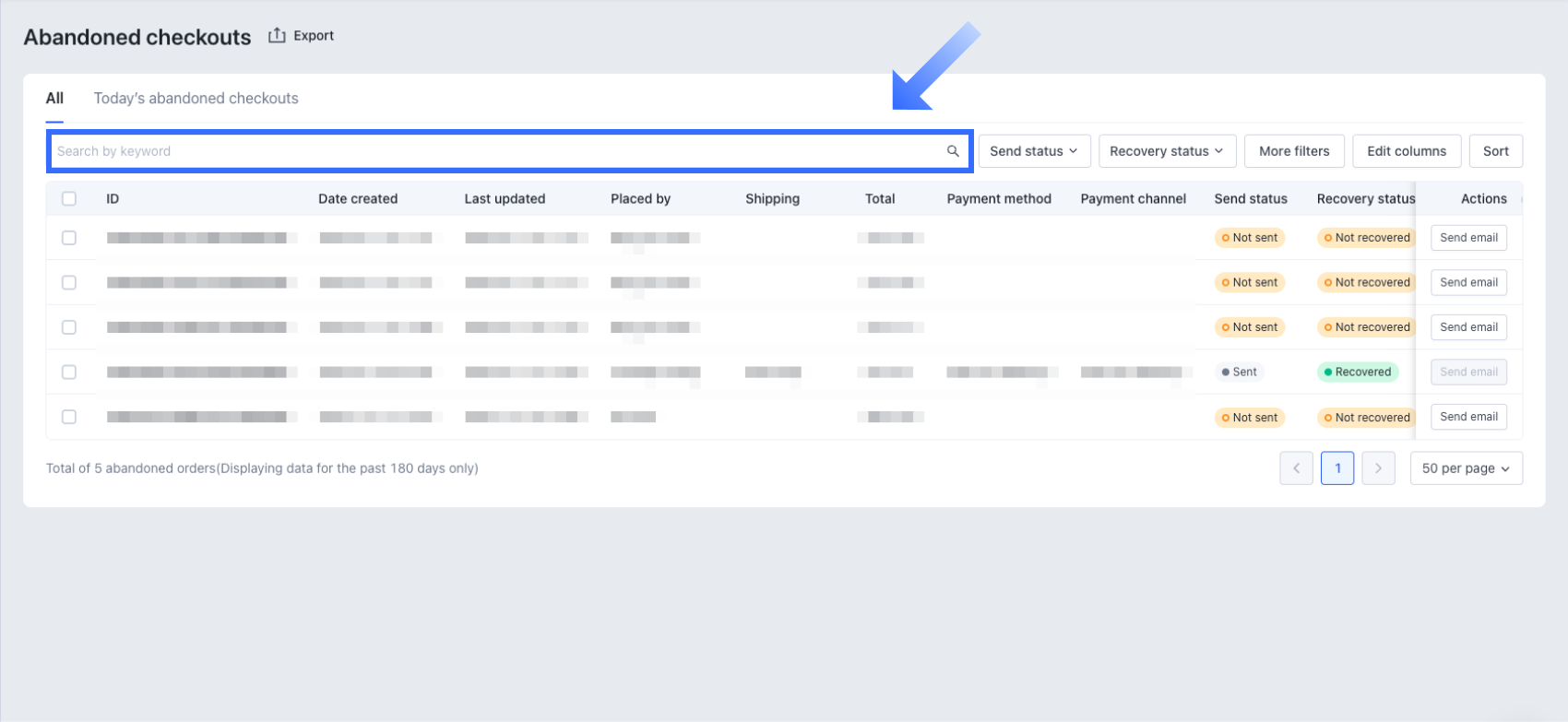Switch to Today's abandoned checkouts tab

click(x=196, y=98)
